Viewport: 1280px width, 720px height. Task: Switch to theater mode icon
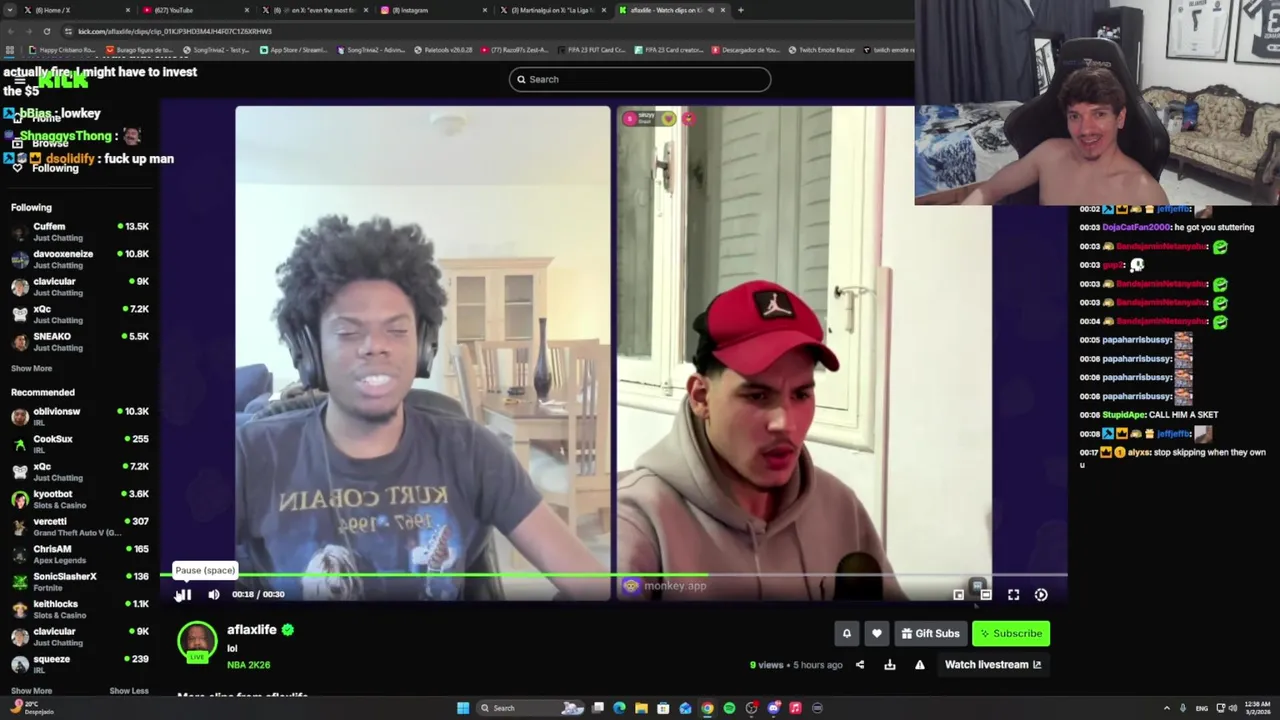(x=986, y=595)
